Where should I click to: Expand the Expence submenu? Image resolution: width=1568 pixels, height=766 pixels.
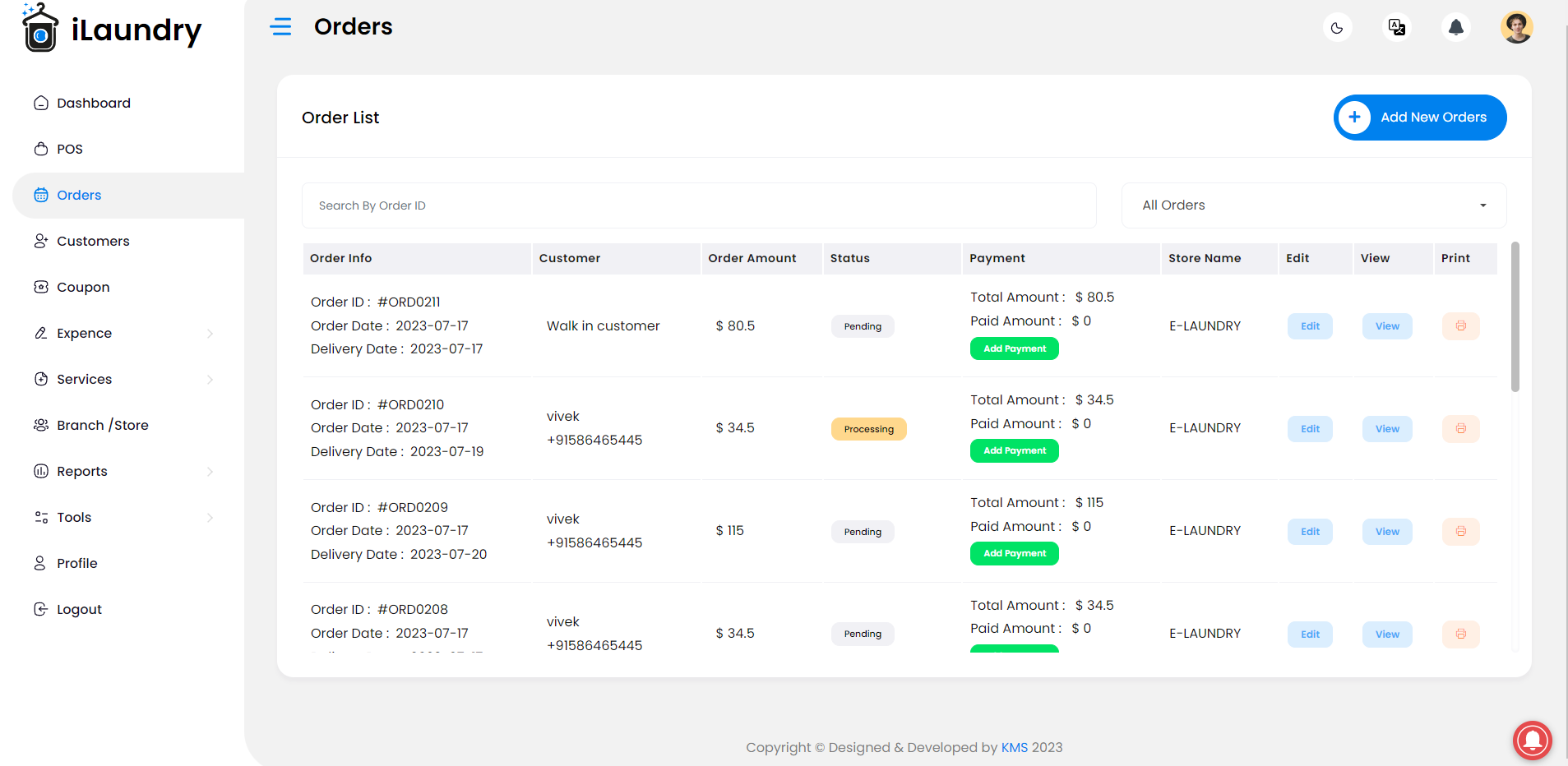point(123,333)
